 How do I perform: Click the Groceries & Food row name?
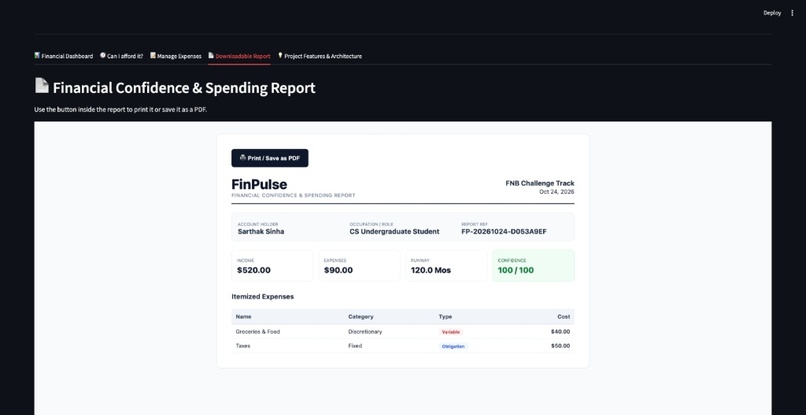tap(258, 332)
